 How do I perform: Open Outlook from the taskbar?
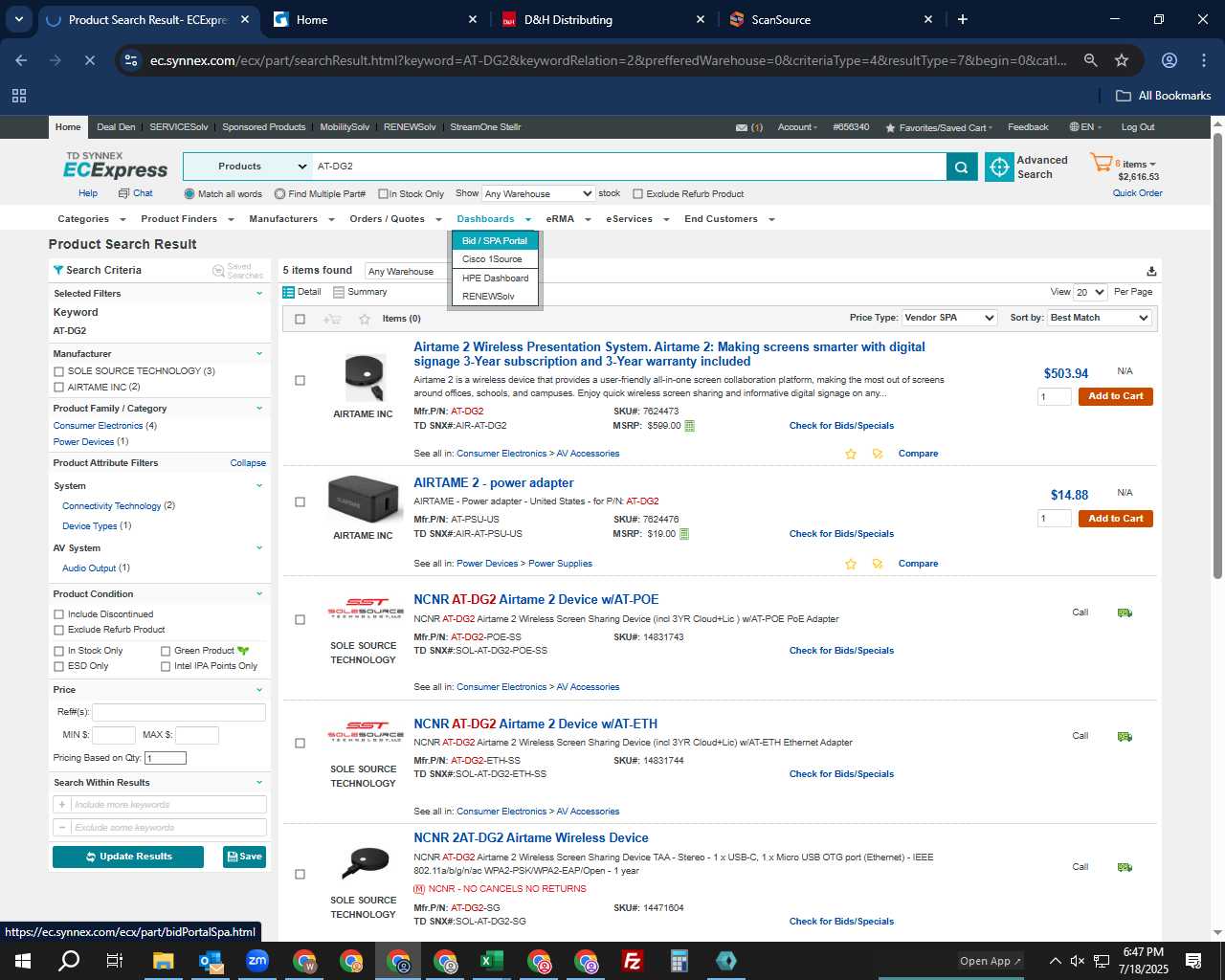point(211,961)
